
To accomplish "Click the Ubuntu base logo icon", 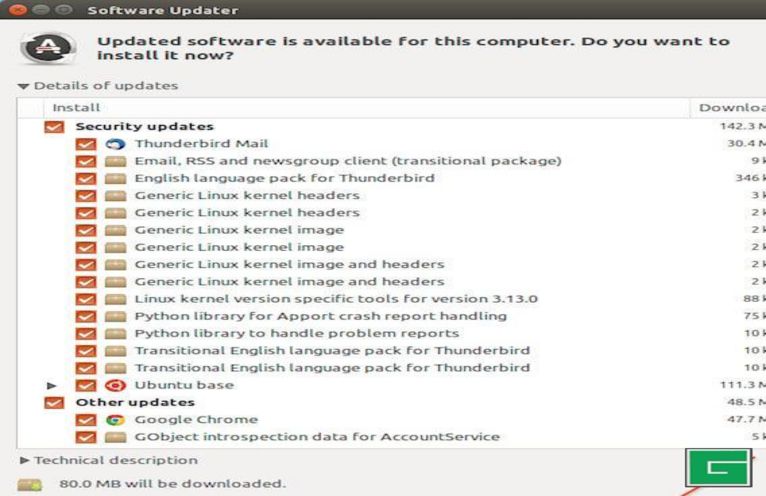I will pyautogui.click(x=115, y=385).
